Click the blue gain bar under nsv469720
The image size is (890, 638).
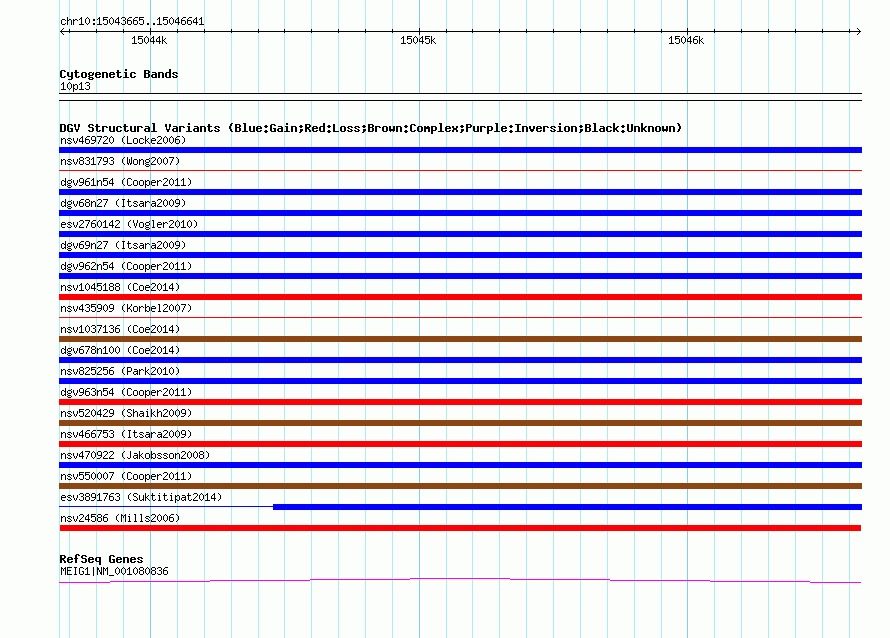coord(460,150)
